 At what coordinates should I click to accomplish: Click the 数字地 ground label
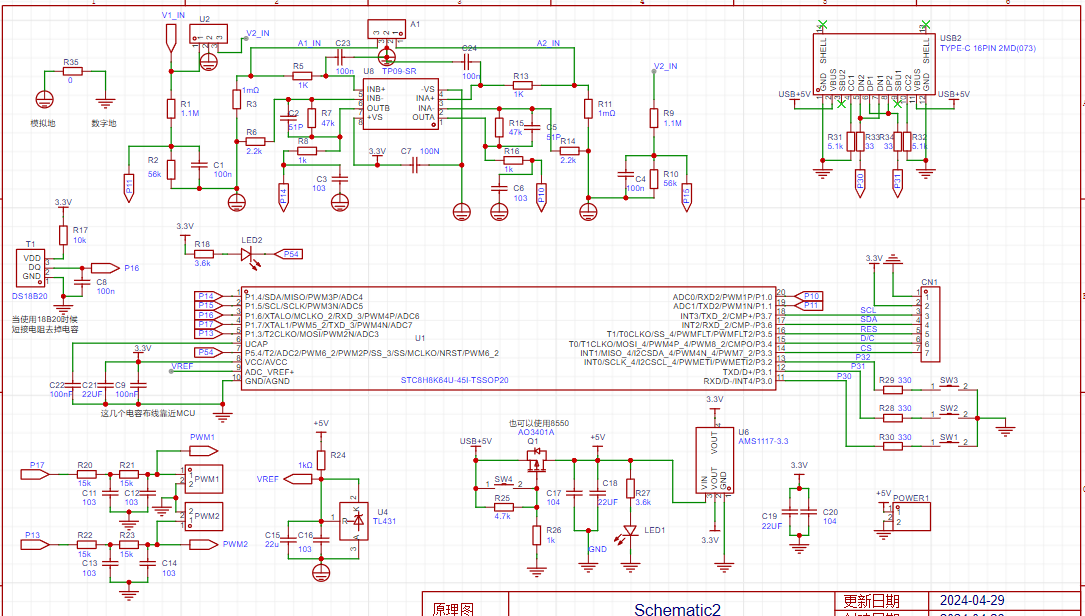coord(104,123)
